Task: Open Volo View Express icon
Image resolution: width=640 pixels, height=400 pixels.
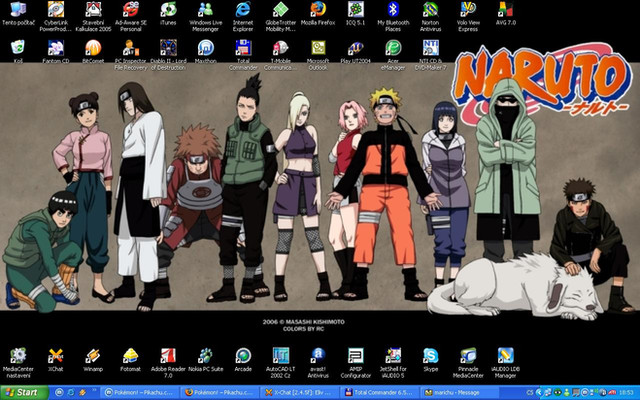Action: [x=468, y=16]
